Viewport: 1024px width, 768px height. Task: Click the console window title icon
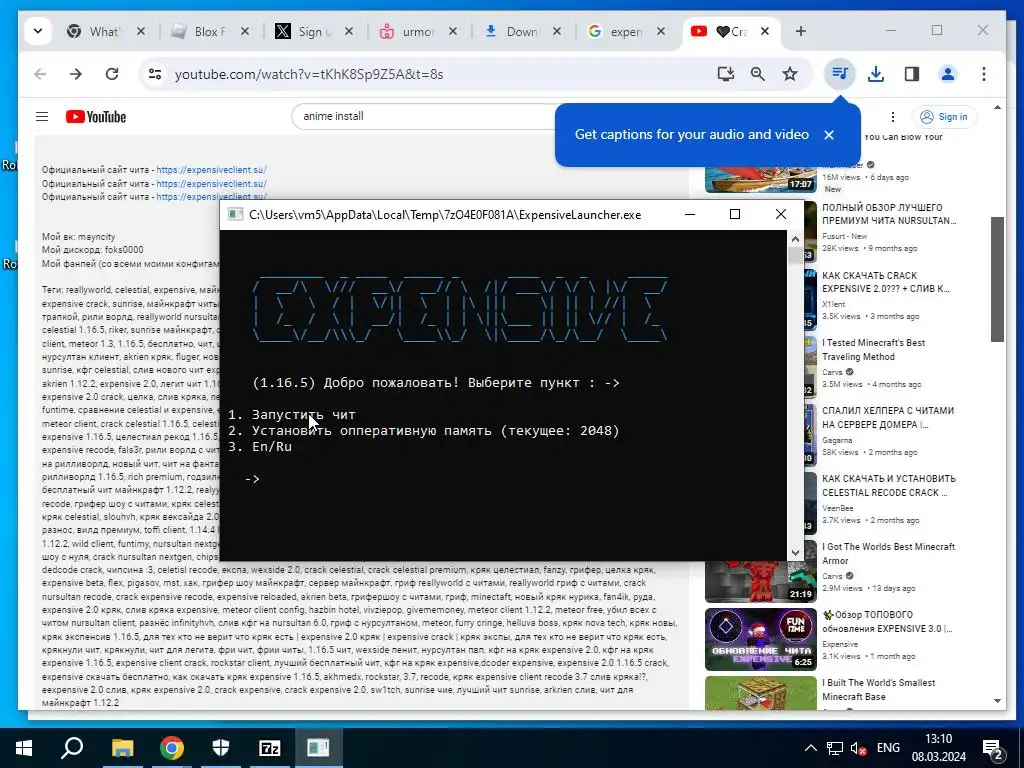coord(236,215)
